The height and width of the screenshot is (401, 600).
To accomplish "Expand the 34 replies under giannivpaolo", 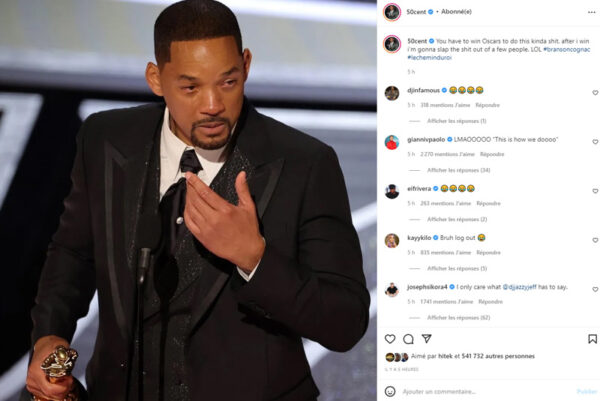I will coord(458,170).
